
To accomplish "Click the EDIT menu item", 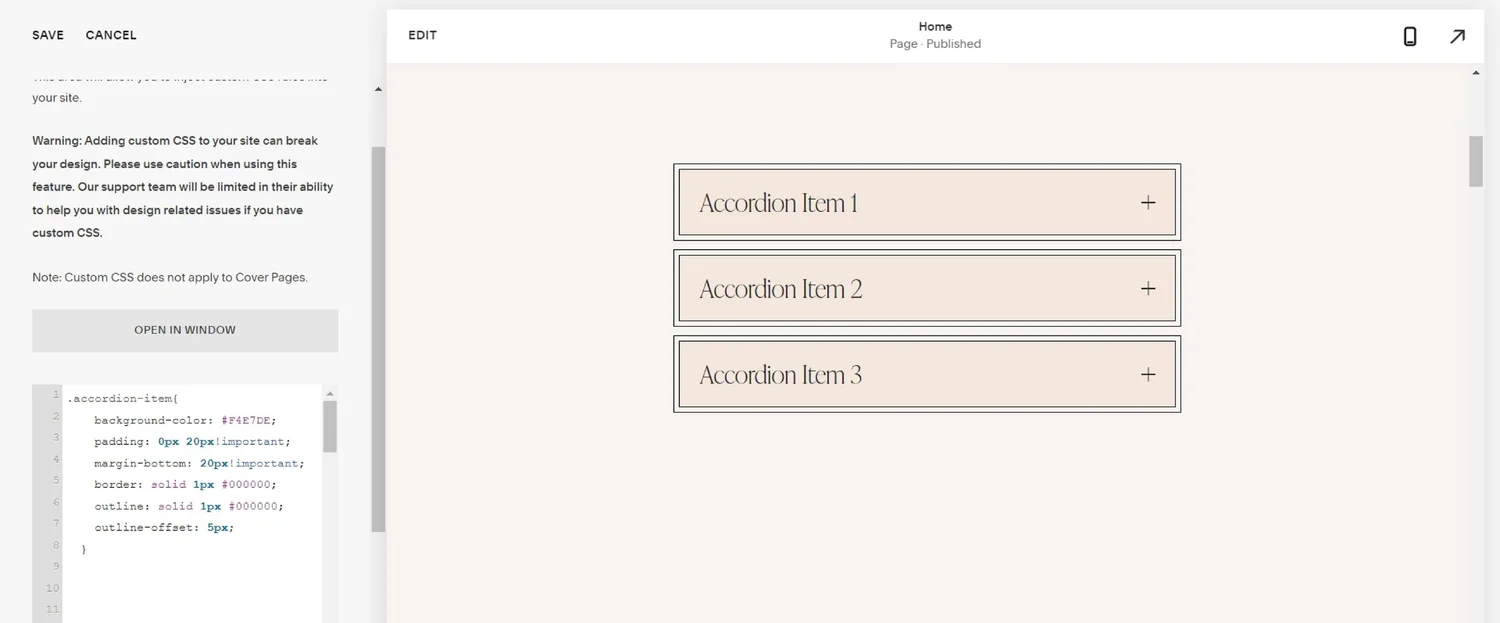I will click(421, 35).
